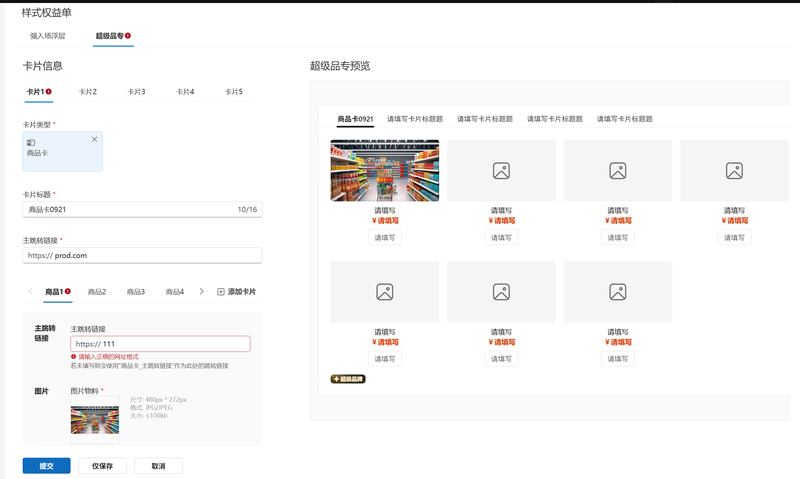
Task: Open the 卡片5 tab
Action: pos(234,92)
